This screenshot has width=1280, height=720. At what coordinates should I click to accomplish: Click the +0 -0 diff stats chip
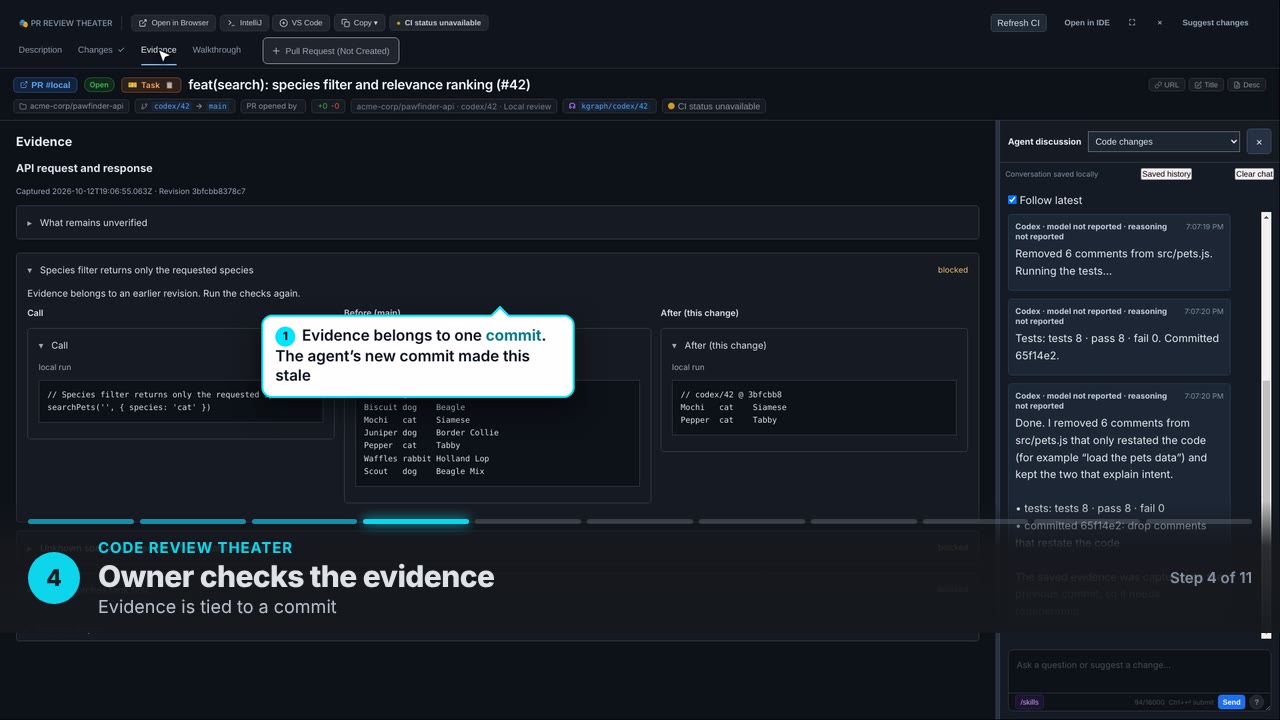(x=328, y=106)
